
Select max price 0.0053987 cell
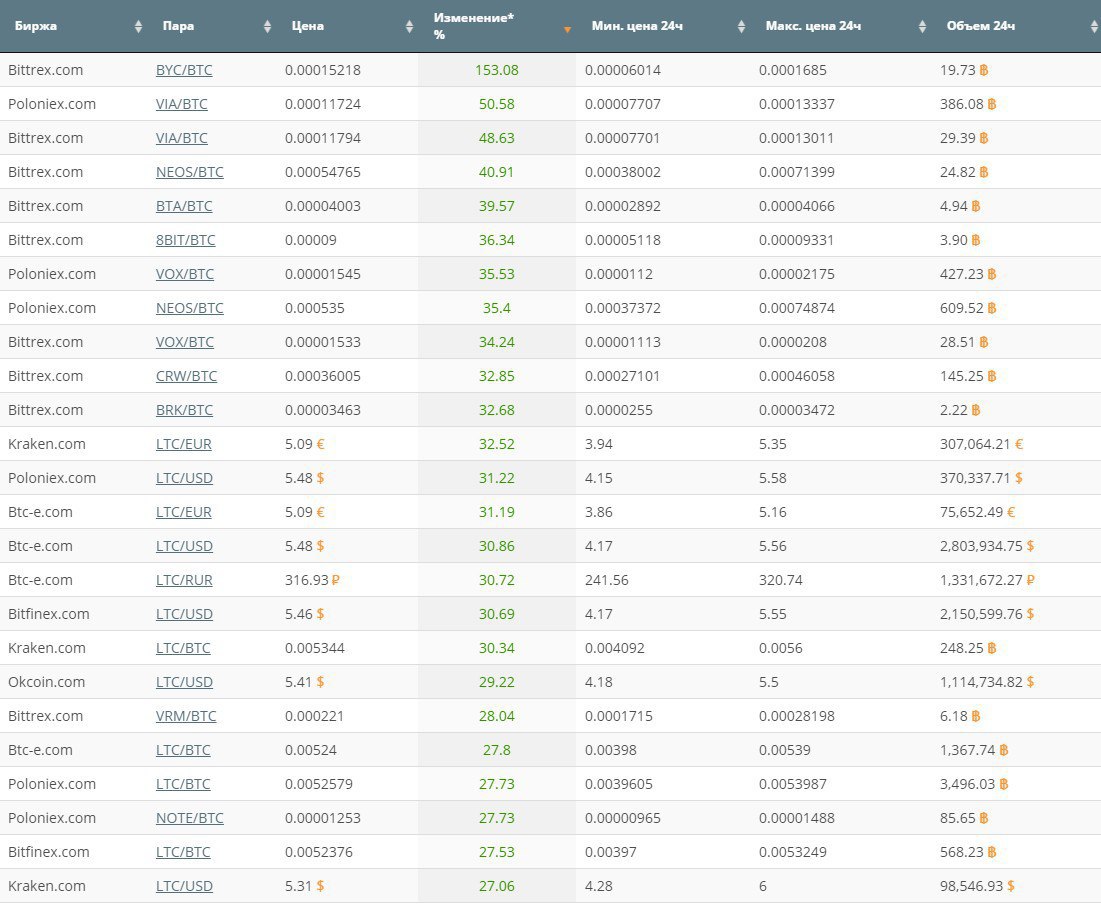point(793,784)
